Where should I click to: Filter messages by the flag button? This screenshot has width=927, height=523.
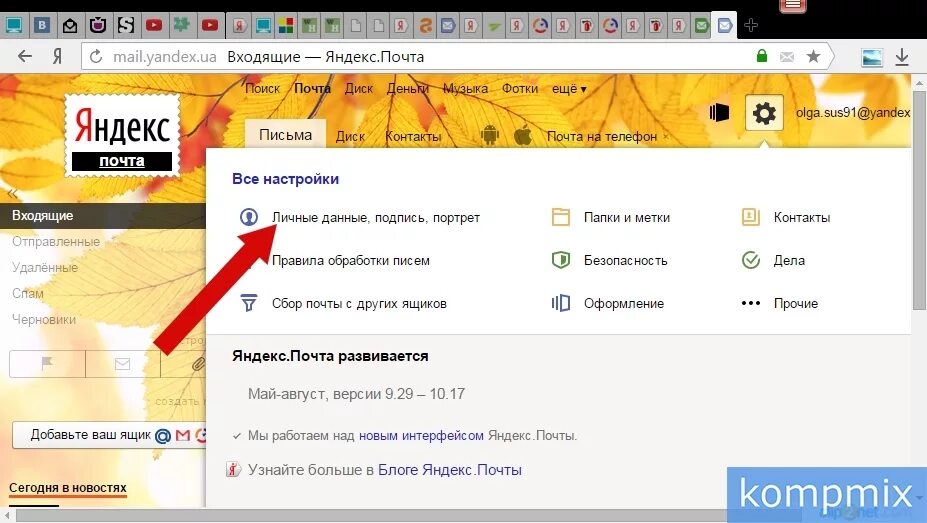[47, 363]
